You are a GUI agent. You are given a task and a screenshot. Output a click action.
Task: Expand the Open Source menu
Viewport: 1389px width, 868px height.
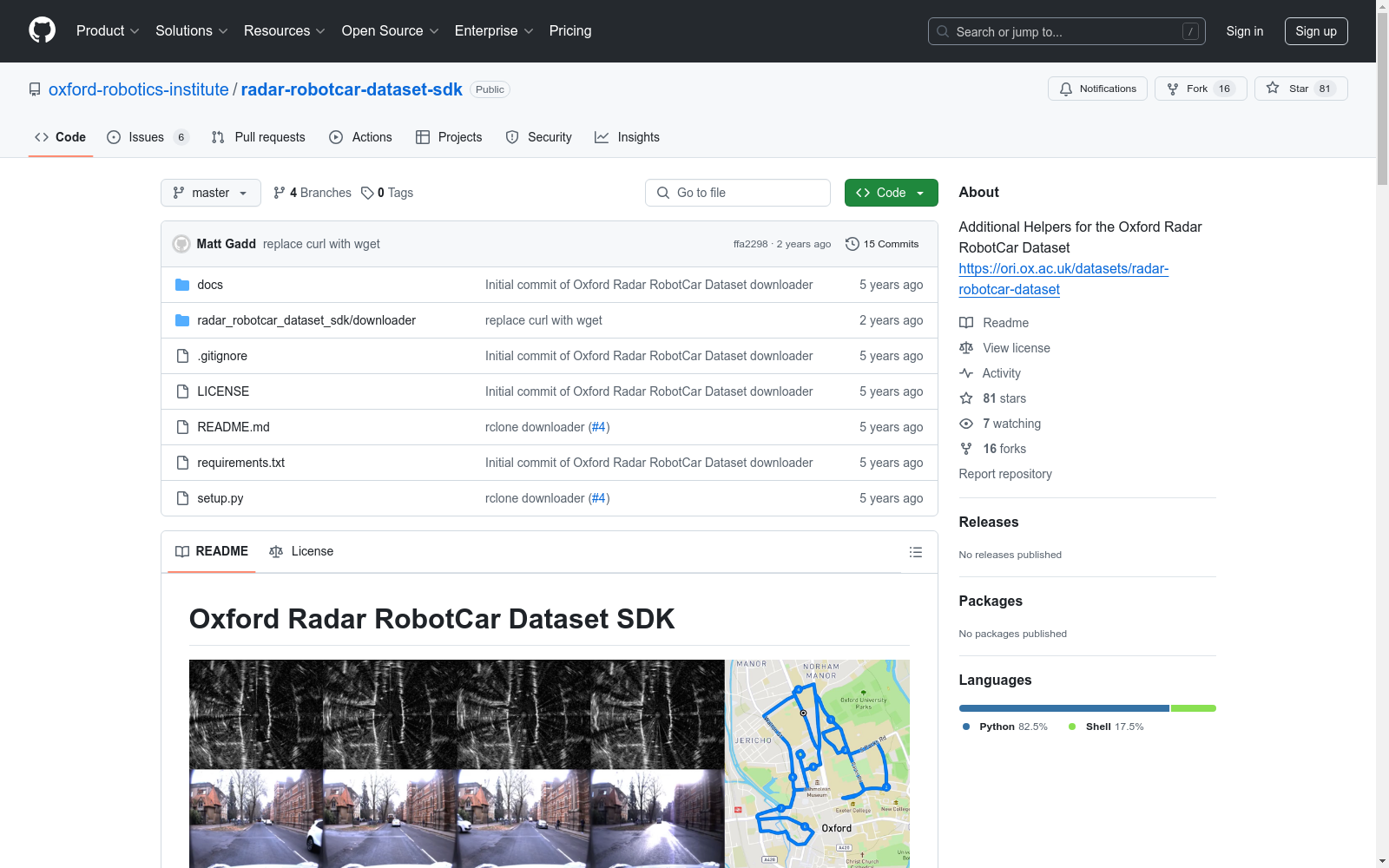(x=391, y=30)
